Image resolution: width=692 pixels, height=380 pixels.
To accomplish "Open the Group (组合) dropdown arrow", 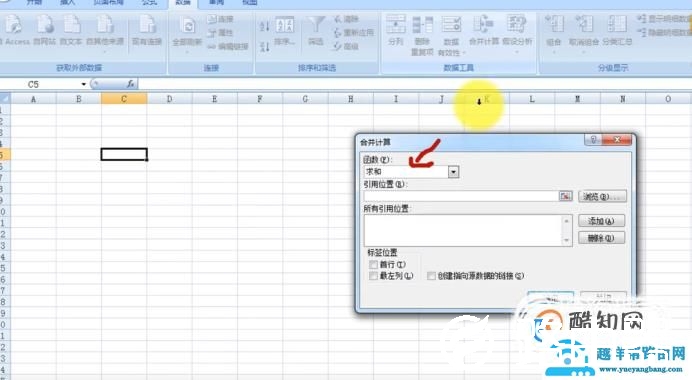I will pos(553,52).
